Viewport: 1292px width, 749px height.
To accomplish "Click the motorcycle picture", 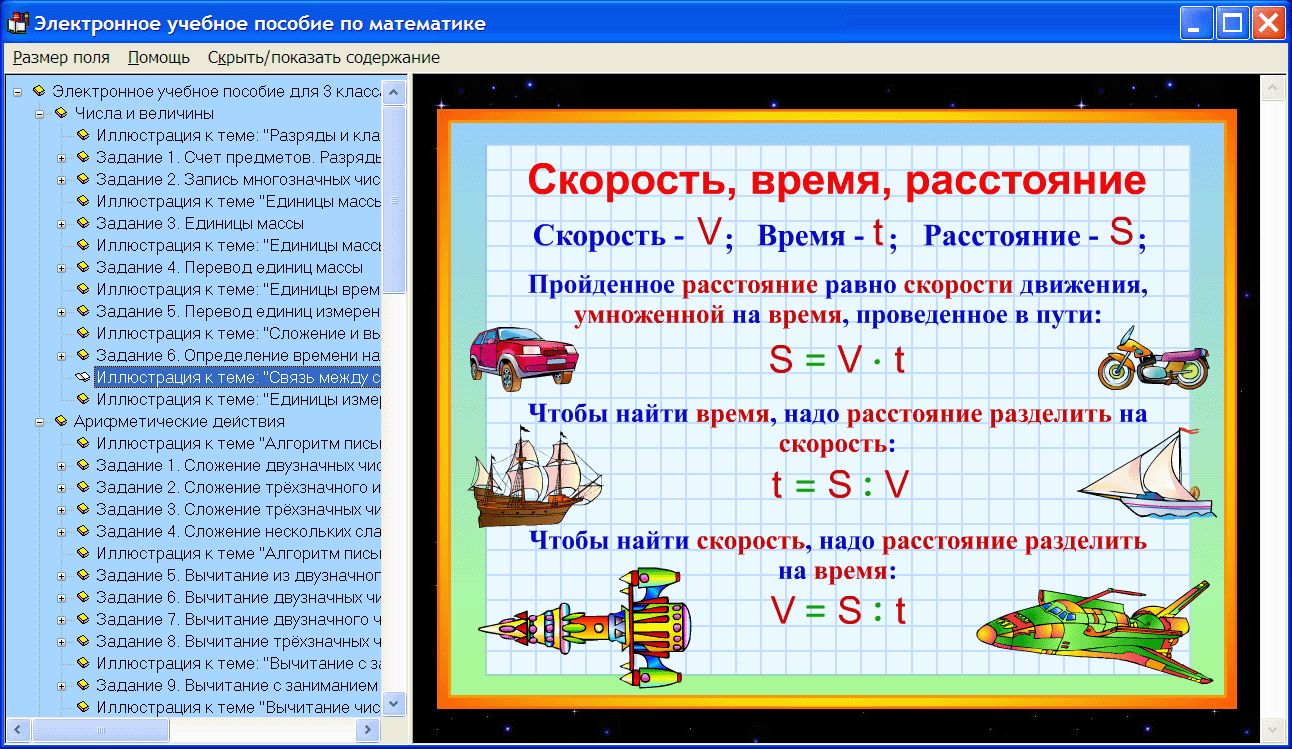I will (x=1153, y=357).
